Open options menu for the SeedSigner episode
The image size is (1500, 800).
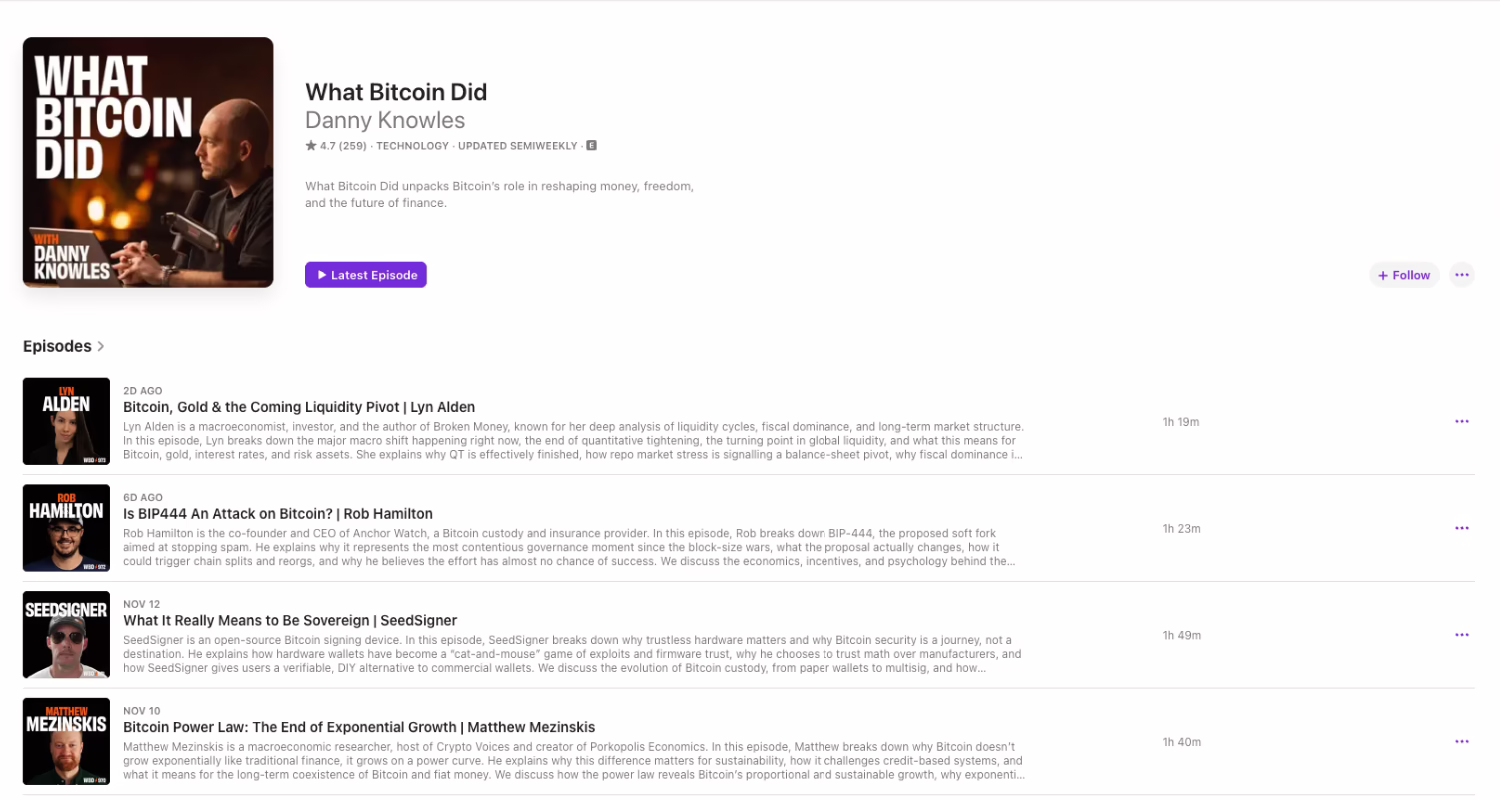click(x=1461, y=635)
